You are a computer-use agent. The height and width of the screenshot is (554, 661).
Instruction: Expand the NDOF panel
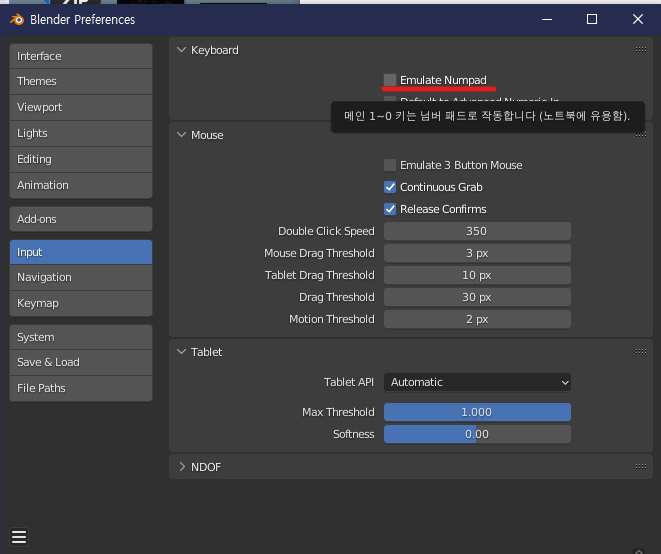(181, 467)
